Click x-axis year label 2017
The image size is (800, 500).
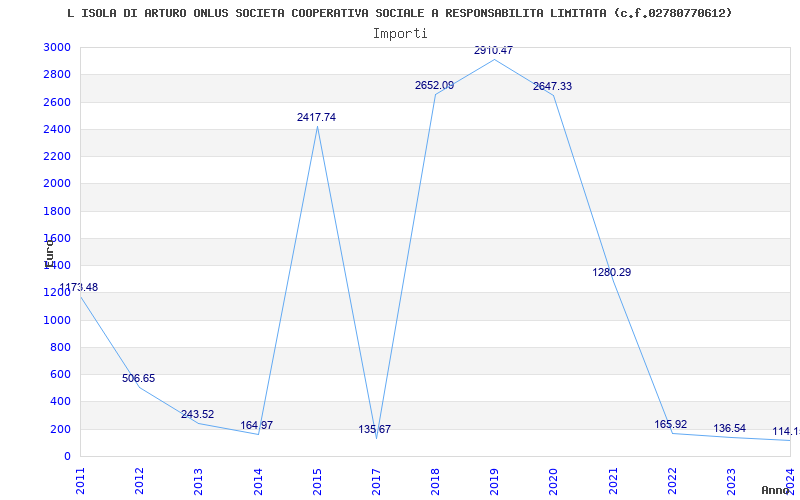click(x=376, y=481)
